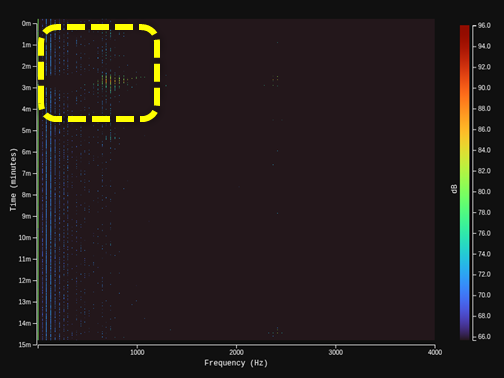Click the dB color scale gradient bar
The height and width of the screenshot is (378, 504).
point(465,182)
